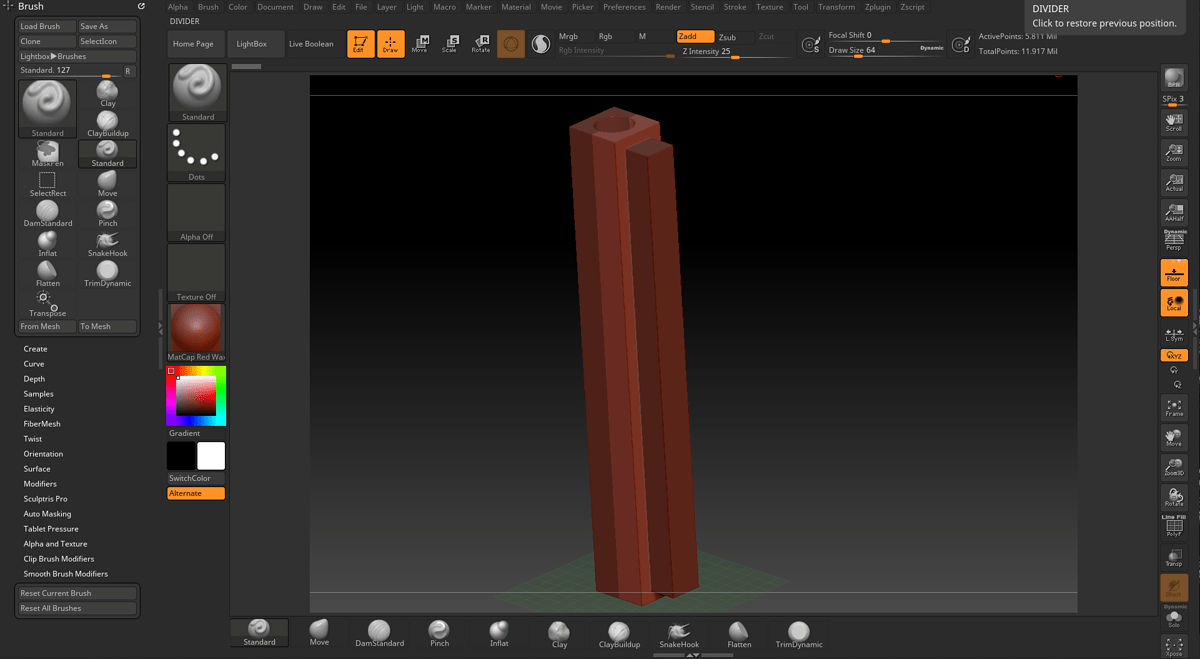Click the Zoom canvas icon
The width and height of the screenshot is (1200, 659).
(1174, 152)
